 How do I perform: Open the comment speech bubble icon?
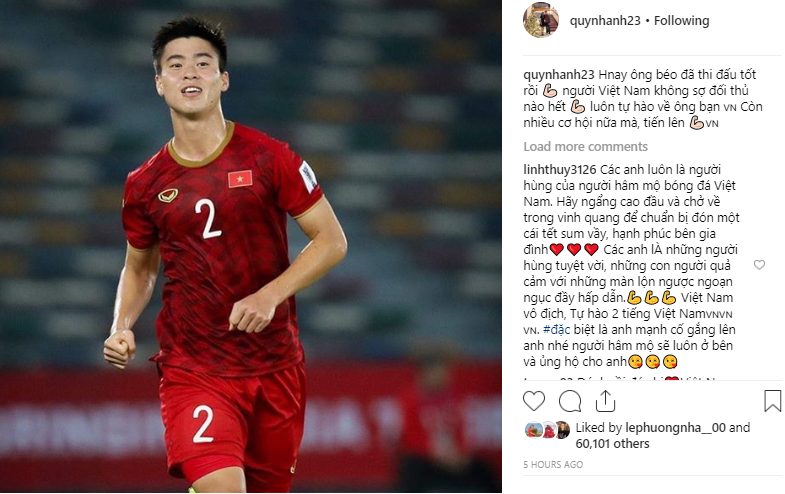(570, 401)
